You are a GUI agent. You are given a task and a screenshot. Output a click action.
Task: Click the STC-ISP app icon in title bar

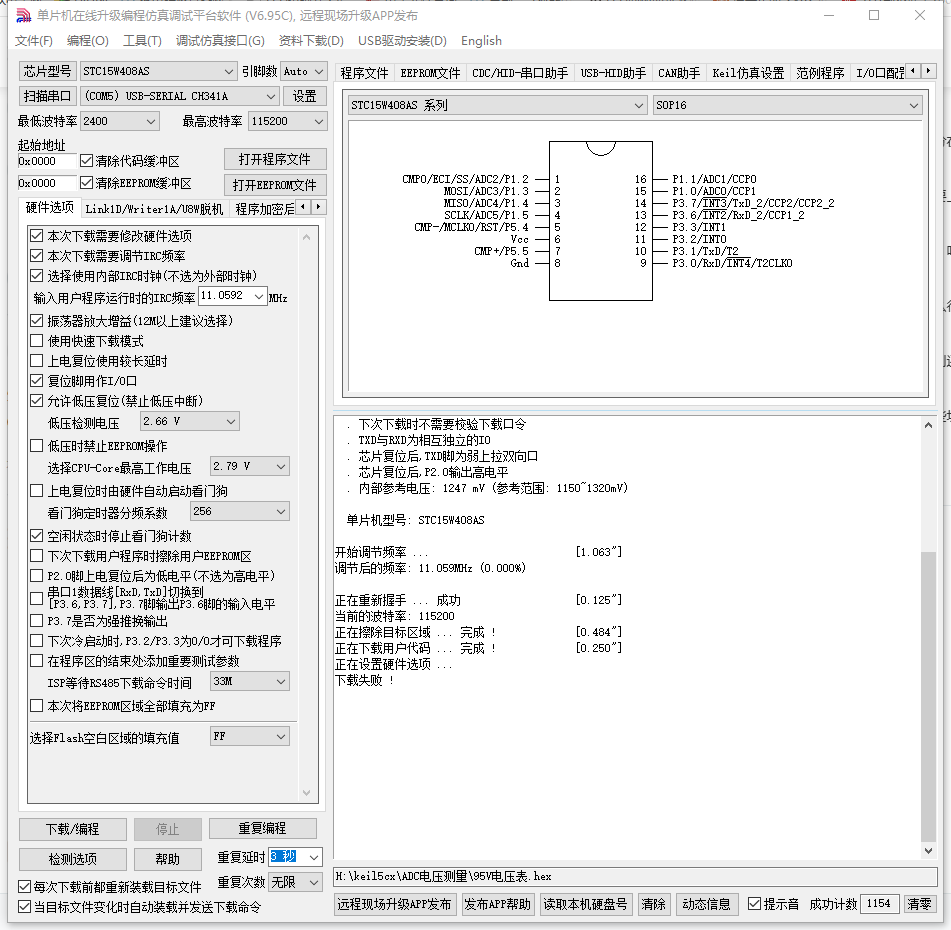coord(21,15)
